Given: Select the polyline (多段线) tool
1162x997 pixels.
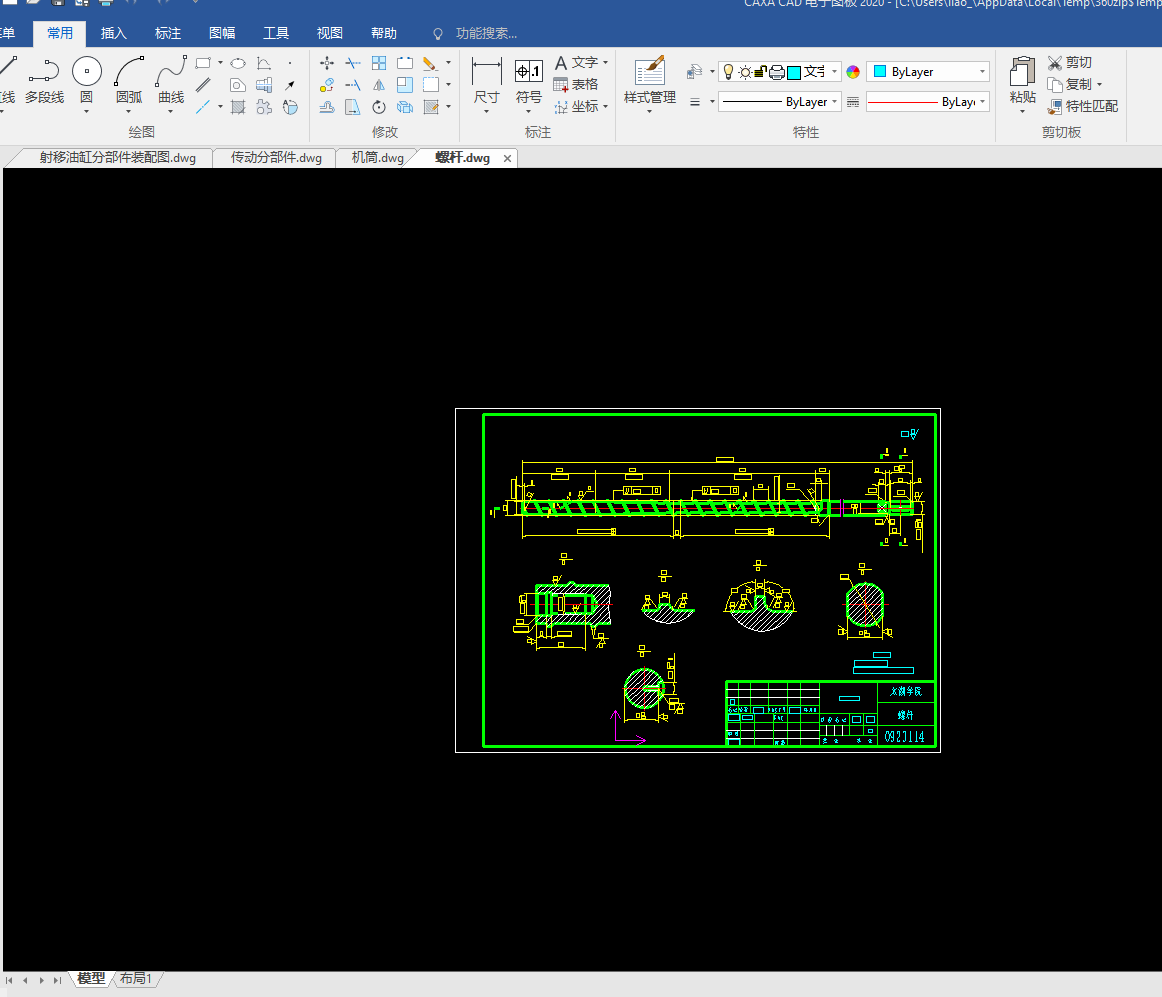Looking at the screenshot, I should click(44, 82).
